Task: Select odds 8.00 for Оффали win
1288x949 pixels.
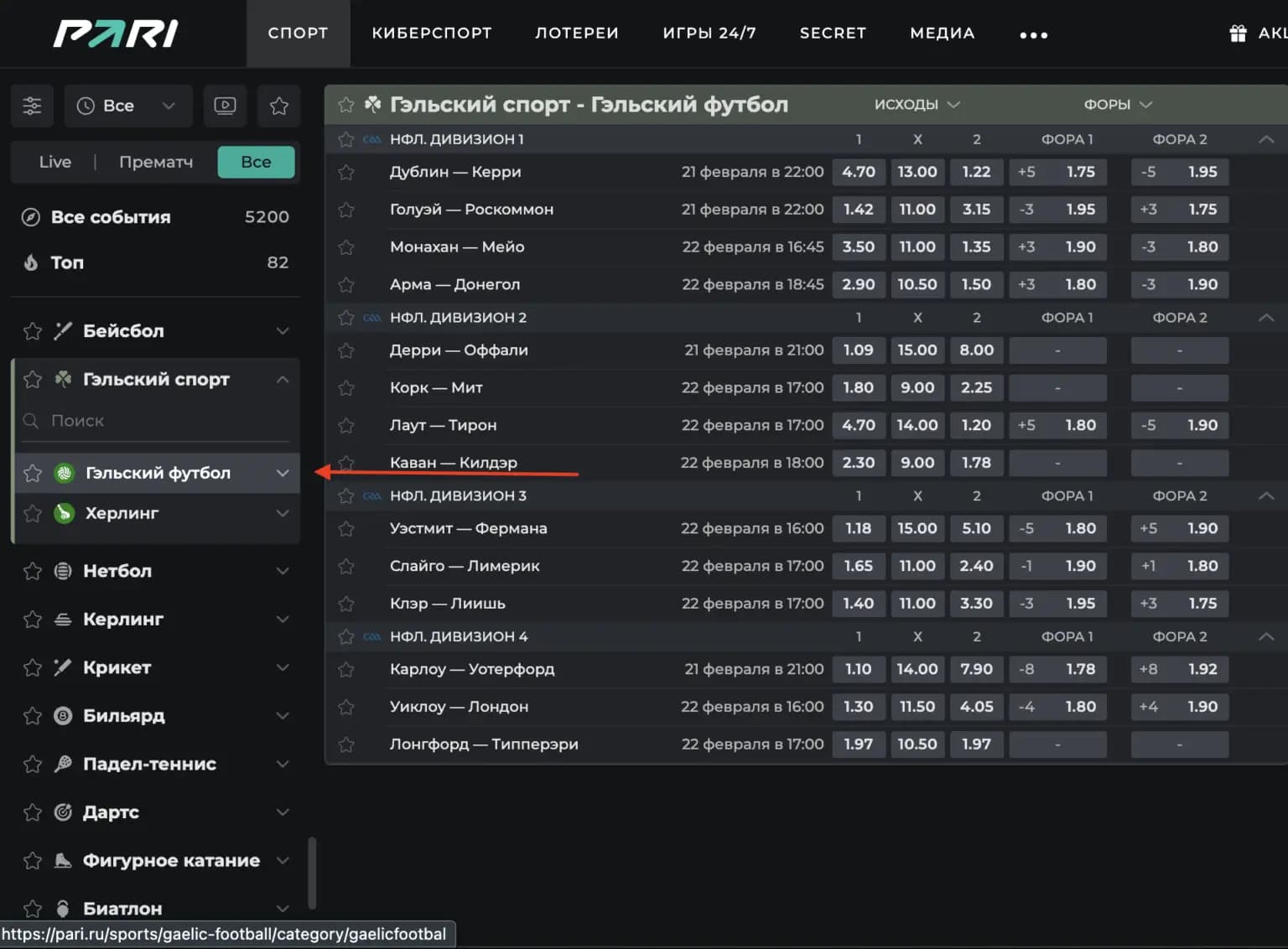Action: (x=976, y=350)
